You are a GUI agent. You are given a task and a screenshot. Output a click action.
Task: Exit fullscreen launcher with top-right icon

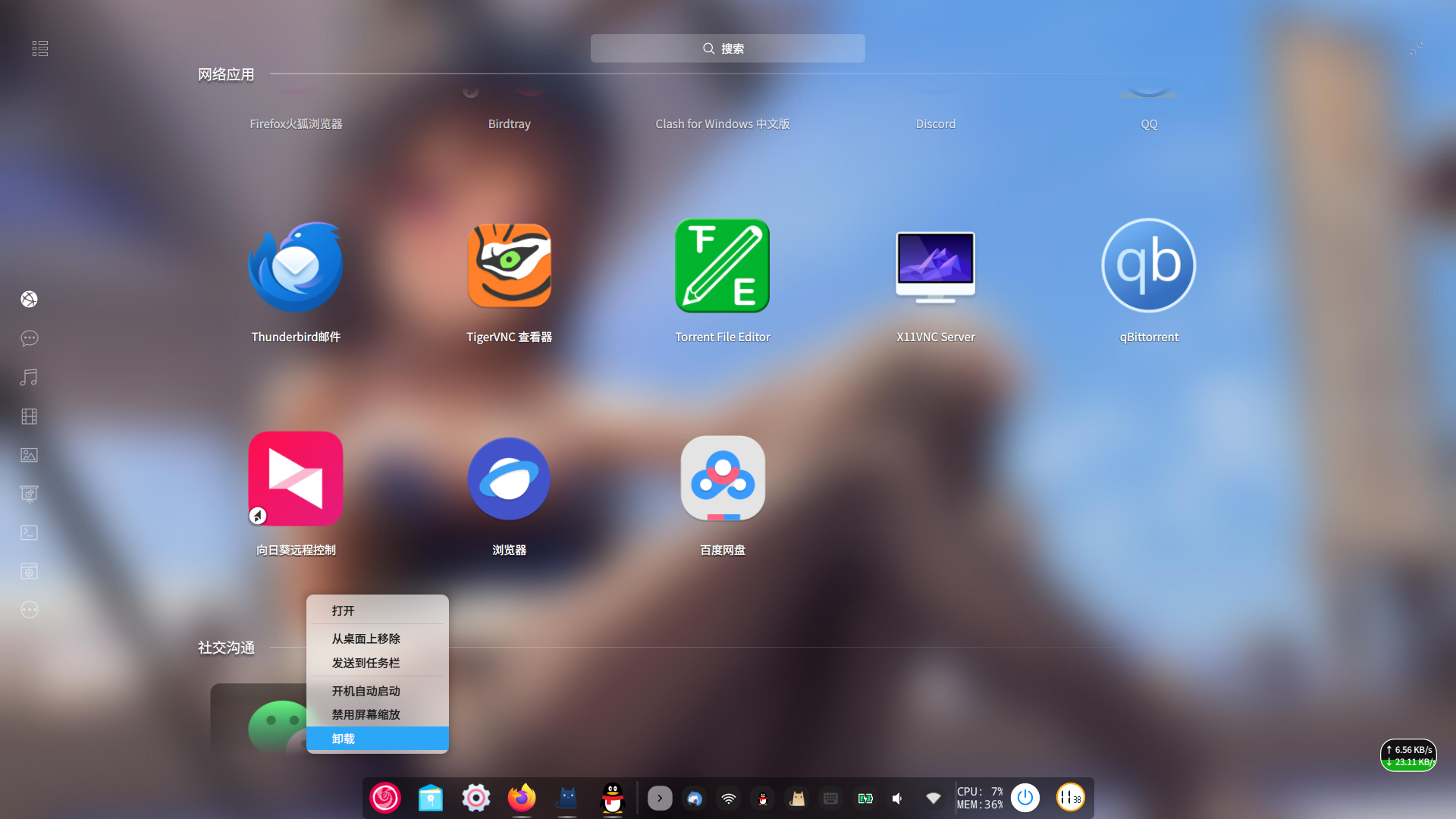tap(1417, 49)
